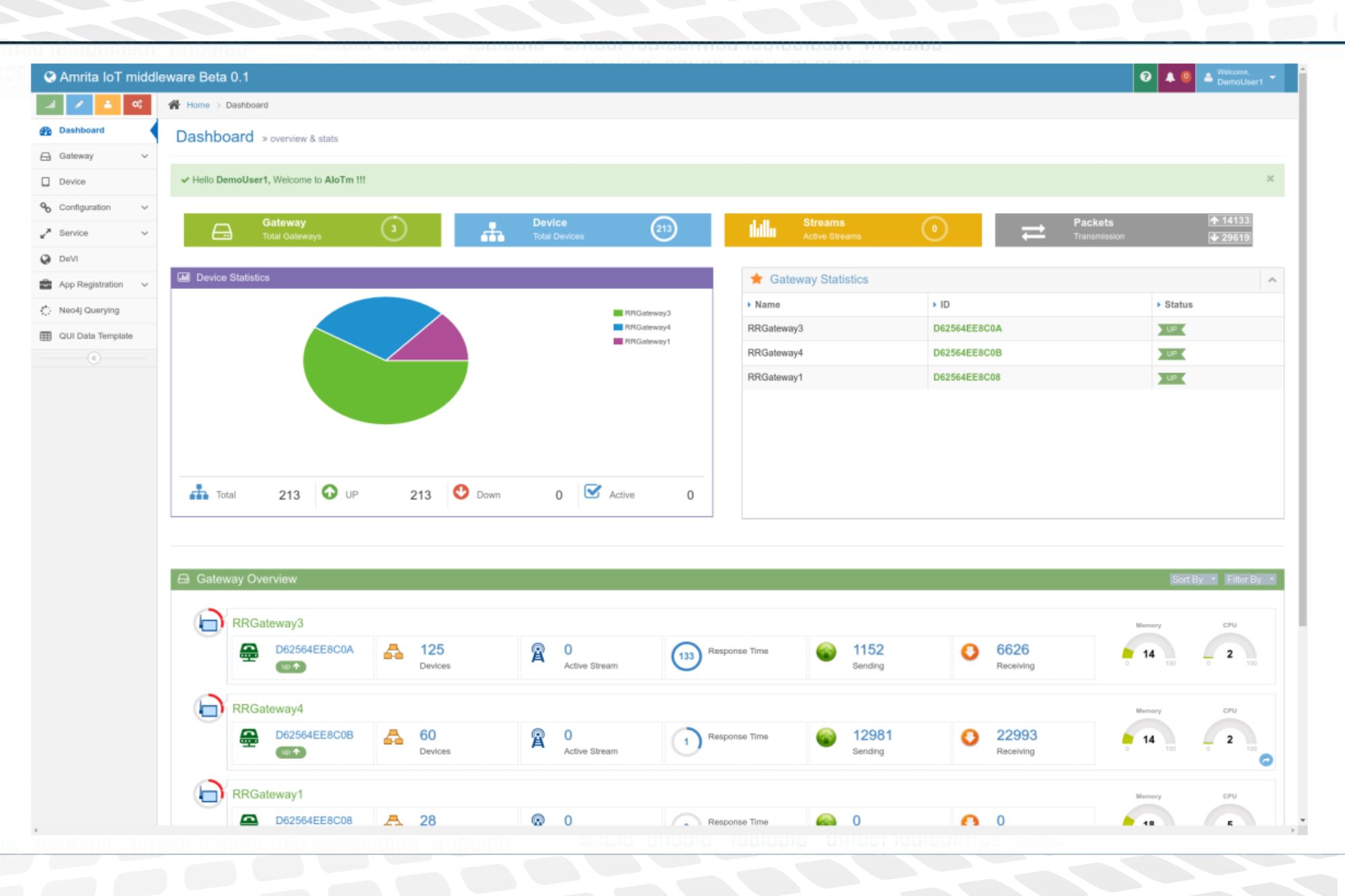This screenshot has width=1345, height=896.
Task: Open Neo4j Querying in sidebar
Action: (x=94, y=310)
